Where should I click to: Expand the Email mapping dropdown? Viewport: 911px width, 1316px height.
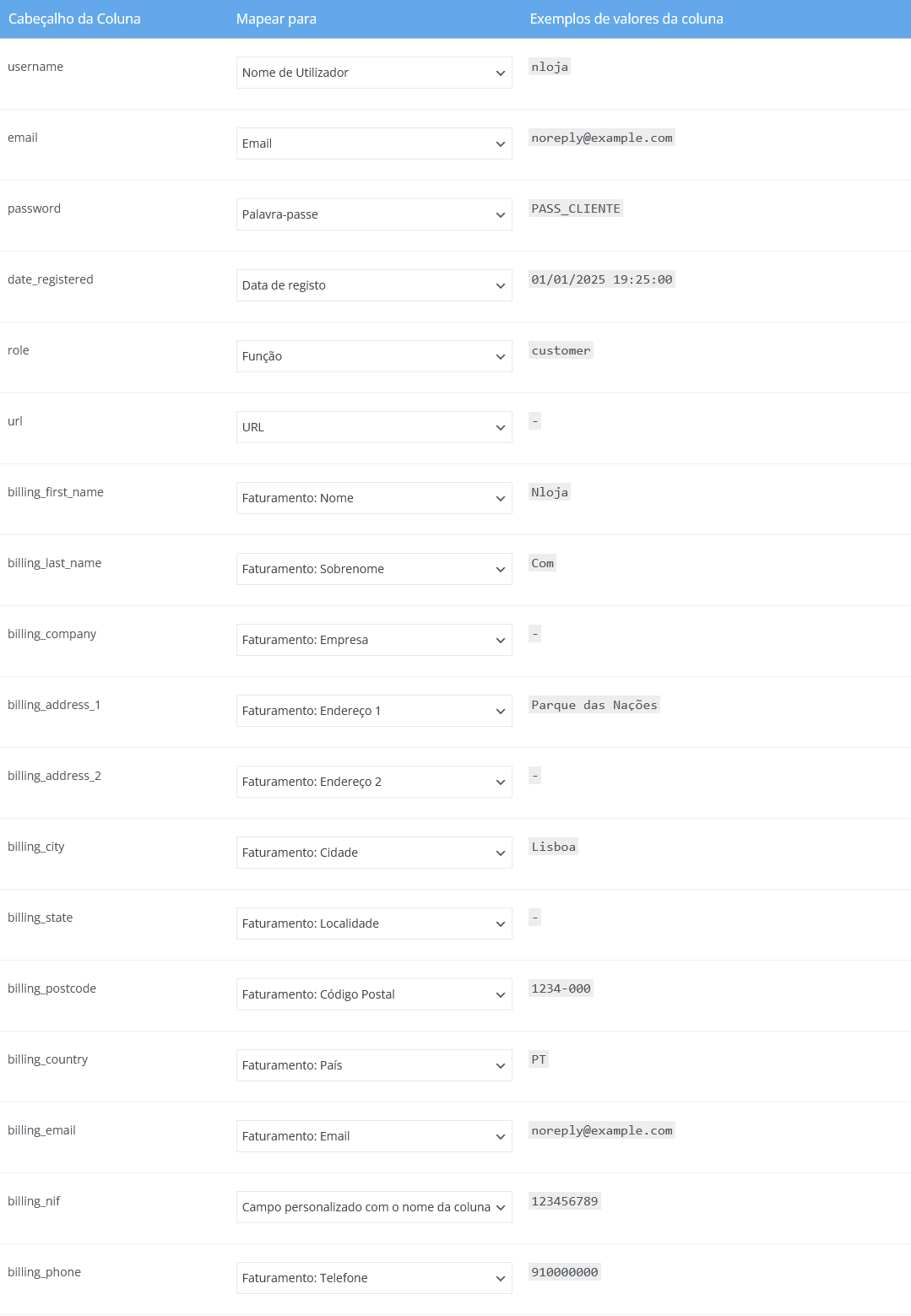coord(374,144)
